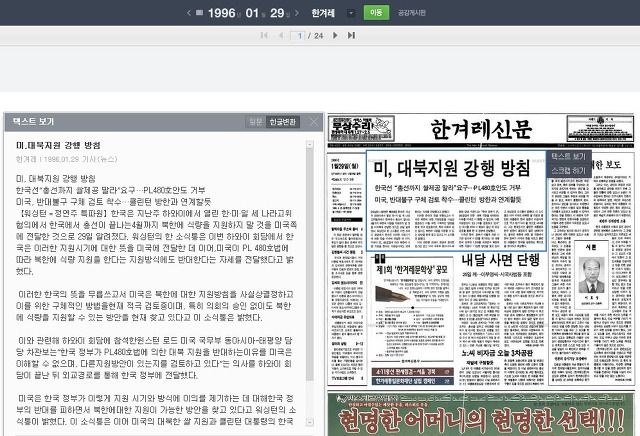The width and height of the screenshot is (640, 436).
Task: Click the 노씨 비자금 오늘 3차공판 headline
Action: pos(497,353)
